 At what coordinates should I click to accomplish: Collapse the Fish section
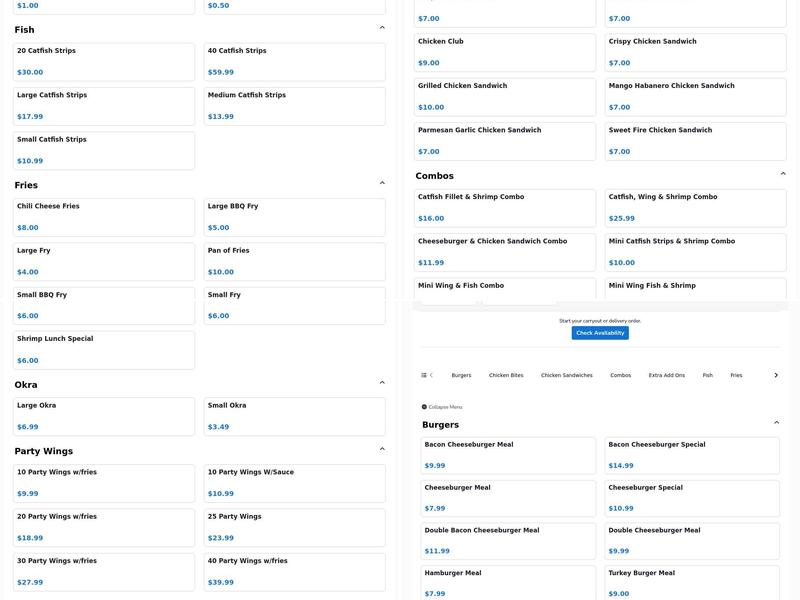tap(382, 28)
